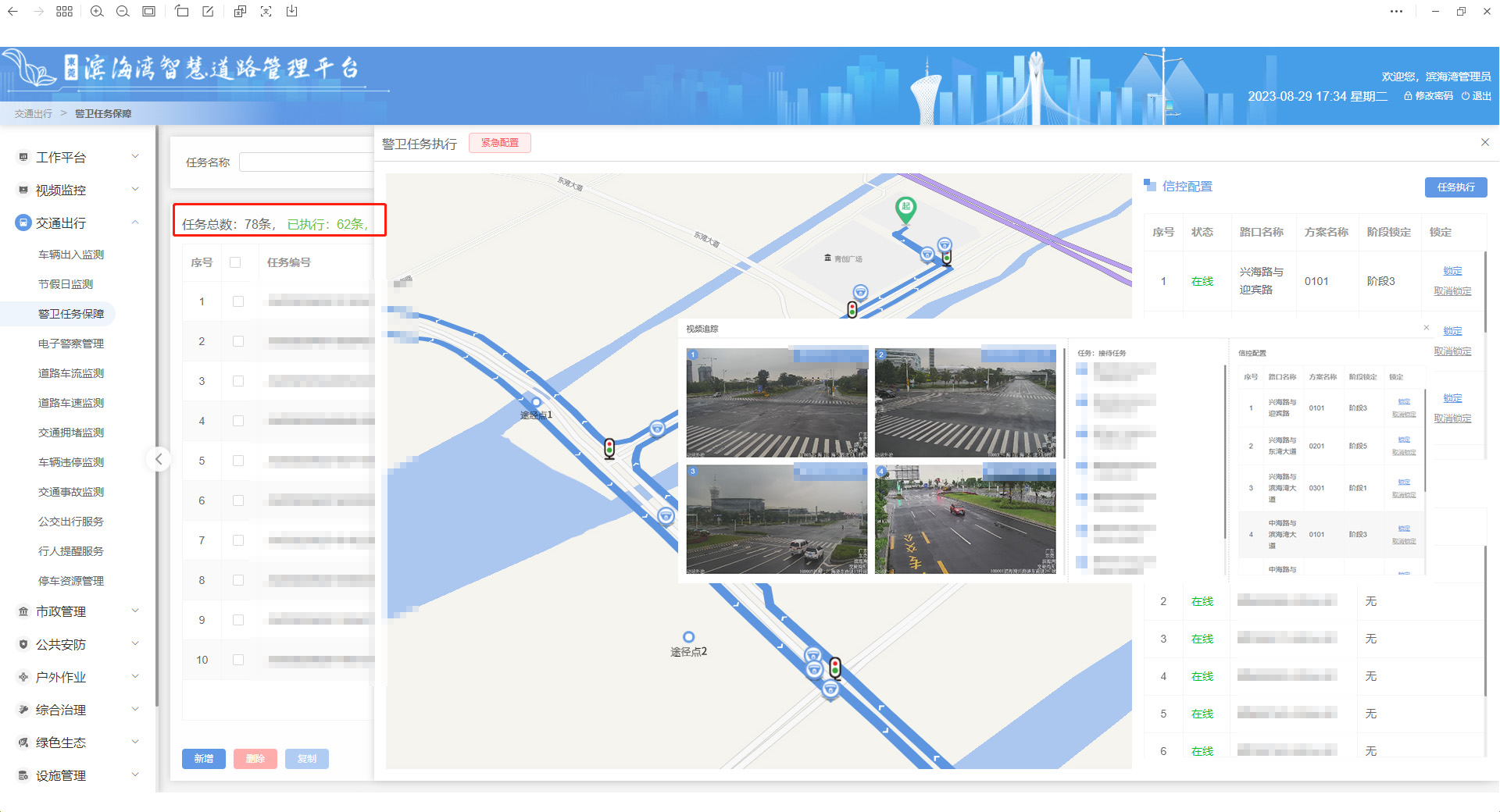Expand the 工作平台 menu chevron

click(x=135, y=156)
